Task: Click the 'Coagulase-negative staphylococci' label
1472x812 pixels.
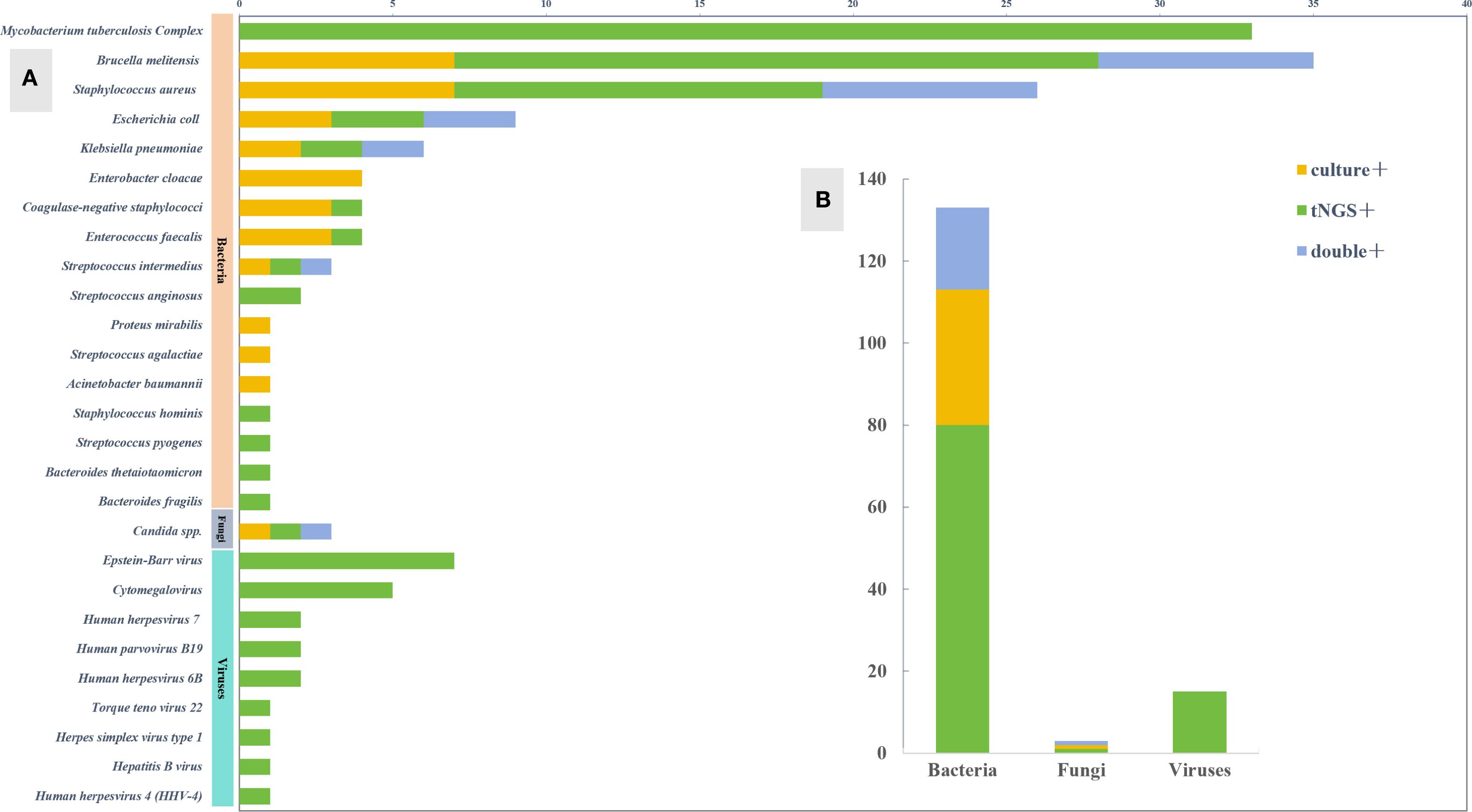Action: [x=113, y=207]
